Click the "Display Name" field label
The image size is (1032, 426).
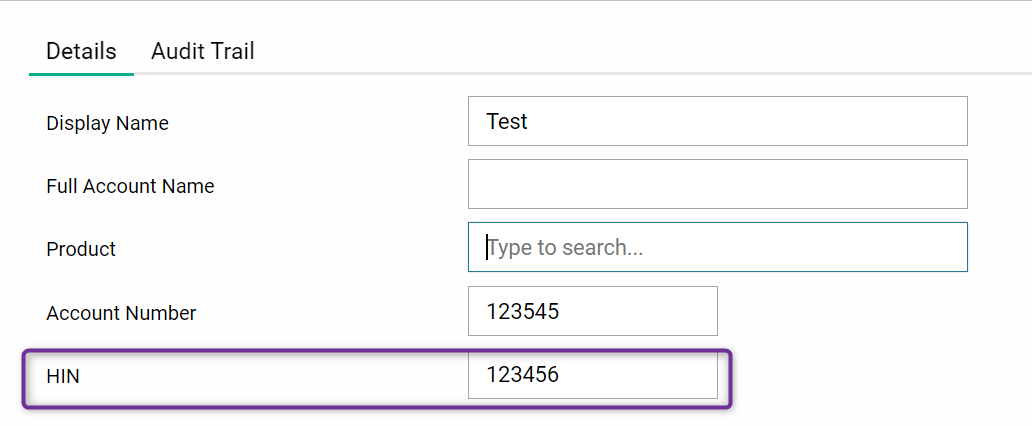pyautogui.click(x=107, y=123)
